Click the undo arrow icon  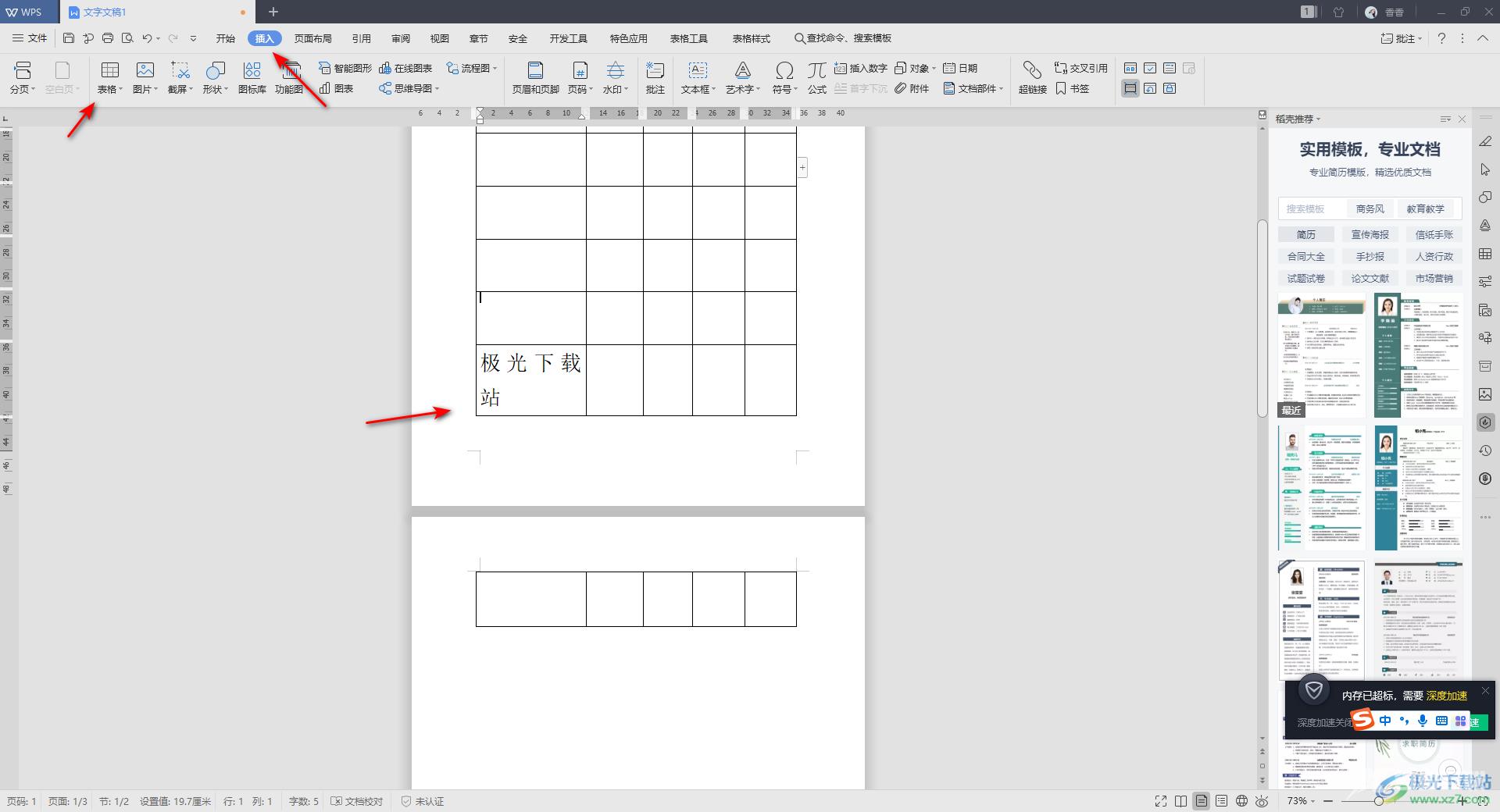(147, 37)
